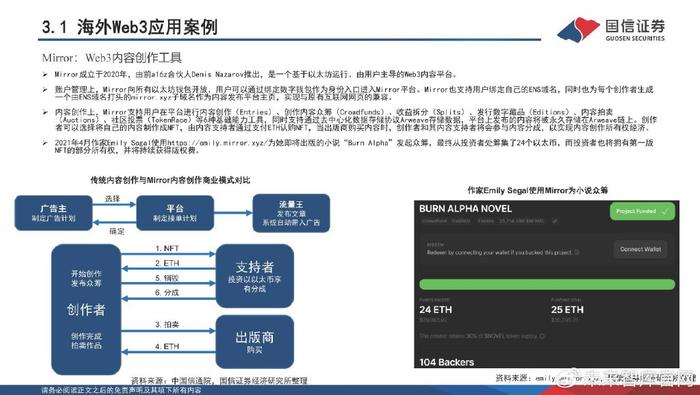This screenshot has height=395, width=700.
Task: Click the checkmark in Project Funded badge
Action: click(665, 212)
